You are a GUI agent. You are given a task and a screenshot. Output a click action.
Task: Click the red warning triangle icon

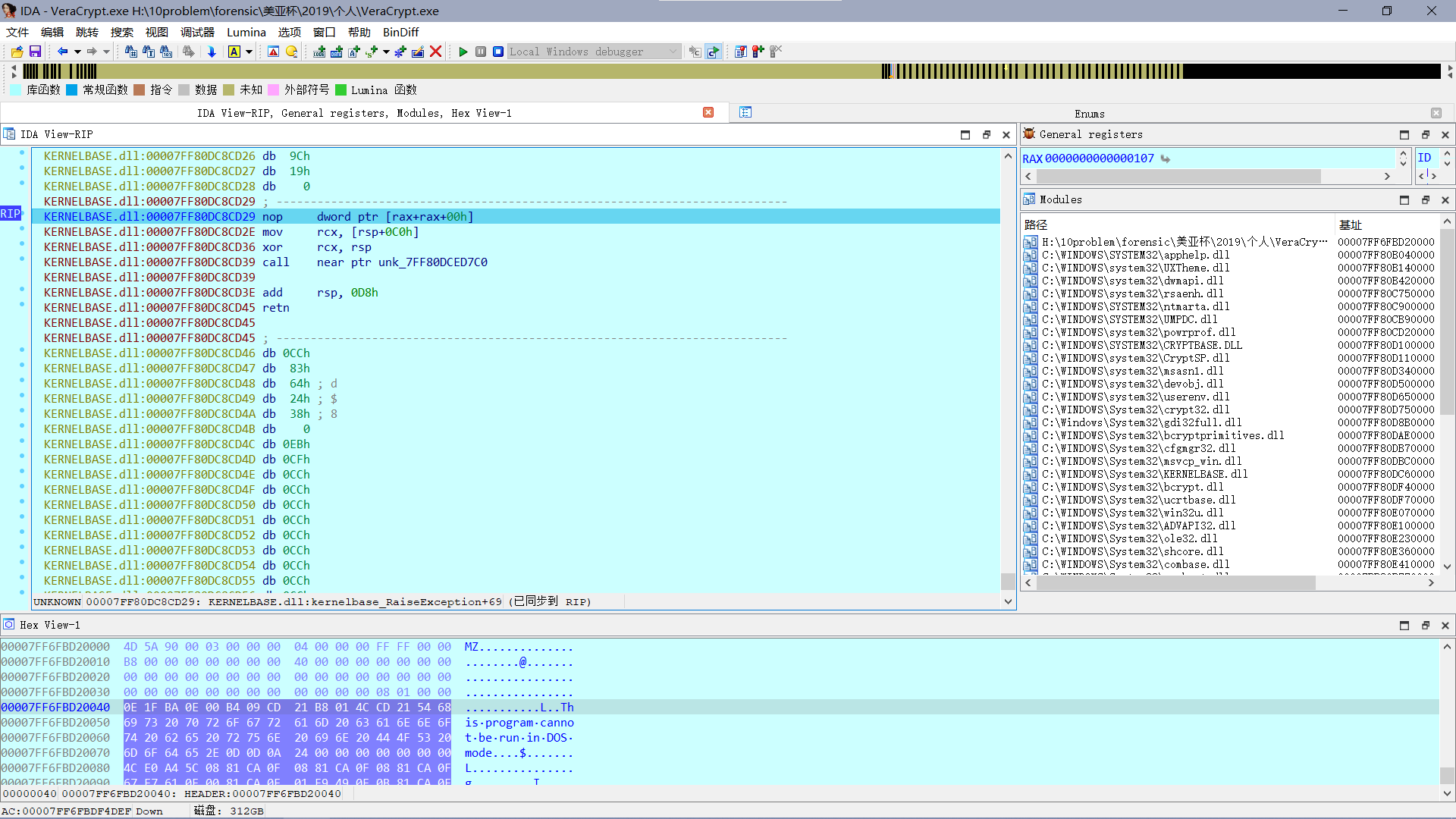pos(274,52)
